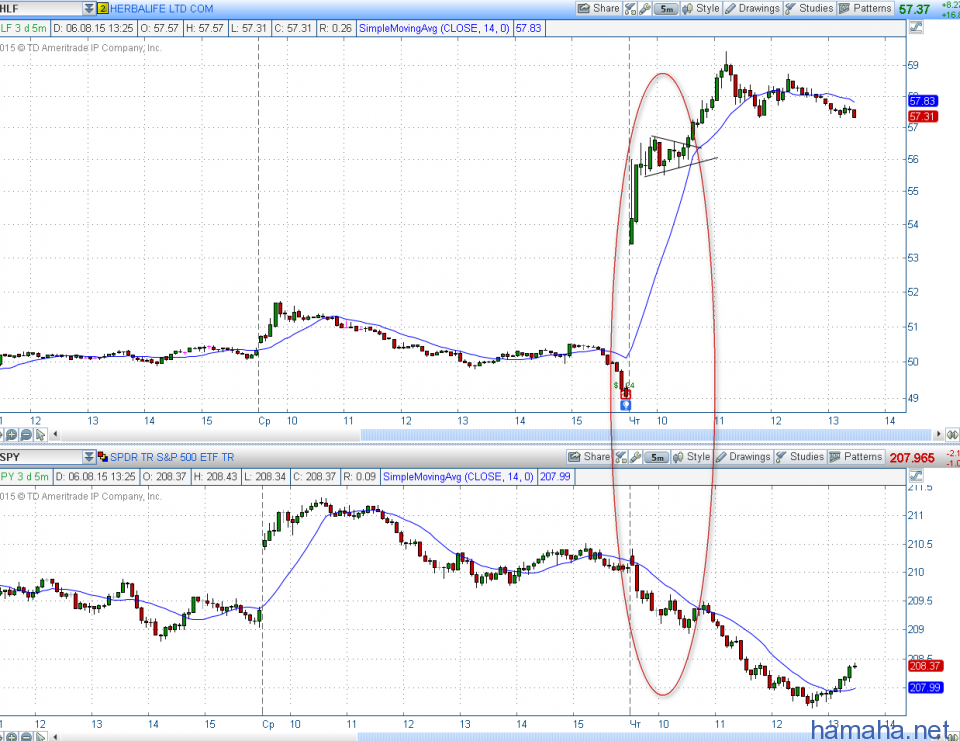960x741 pixels.
Task: Open the SPY symbol selector dropdown arrow
Action: click(x=89, y=457)
